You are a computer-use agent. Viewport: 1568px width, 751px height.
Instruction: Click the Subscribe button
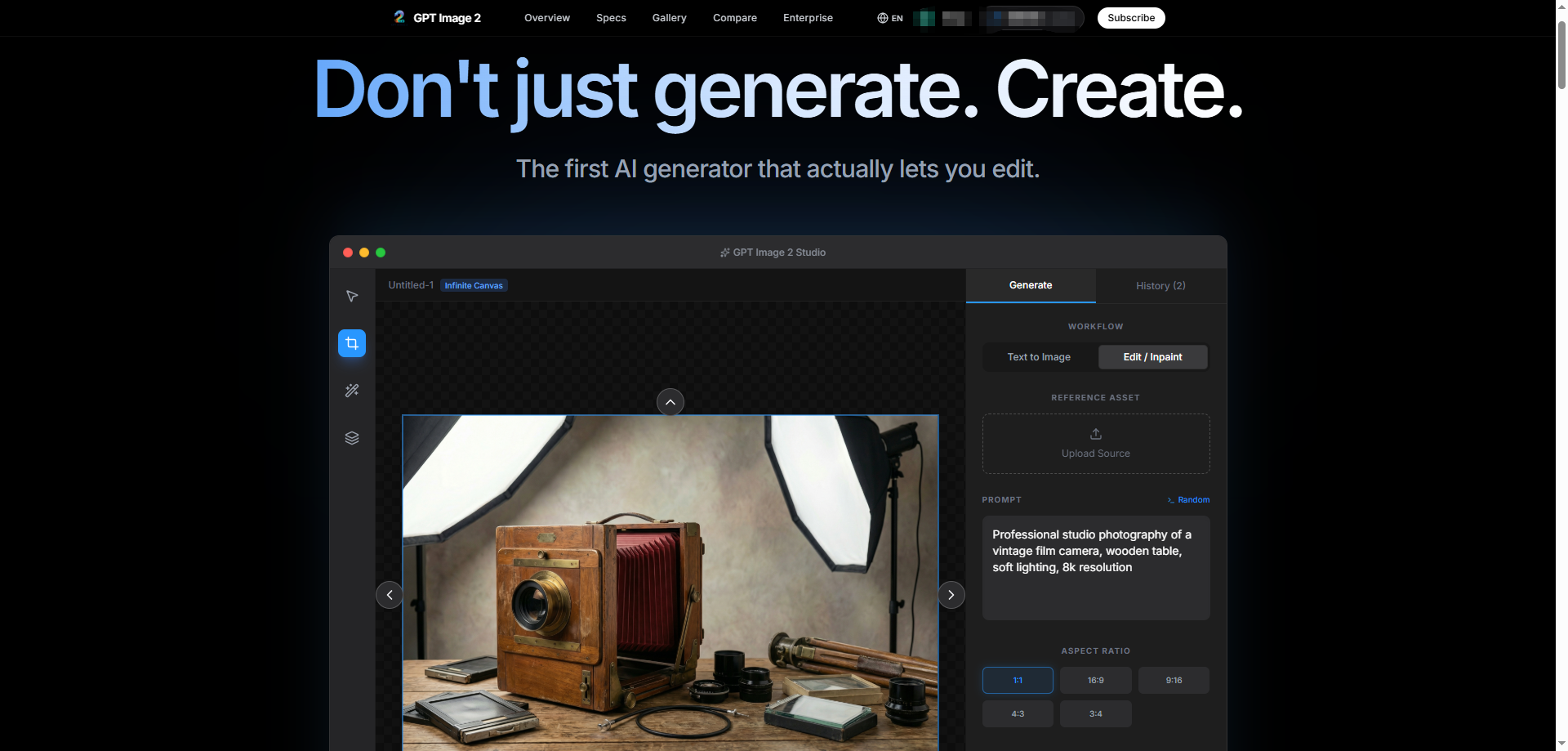click(1130, 17)
